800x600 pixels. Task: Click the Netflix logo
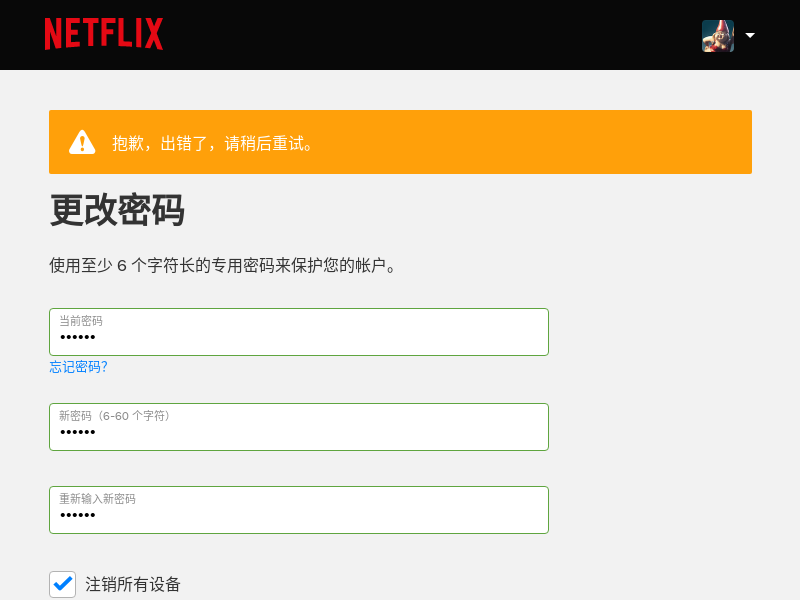point(104,34)
